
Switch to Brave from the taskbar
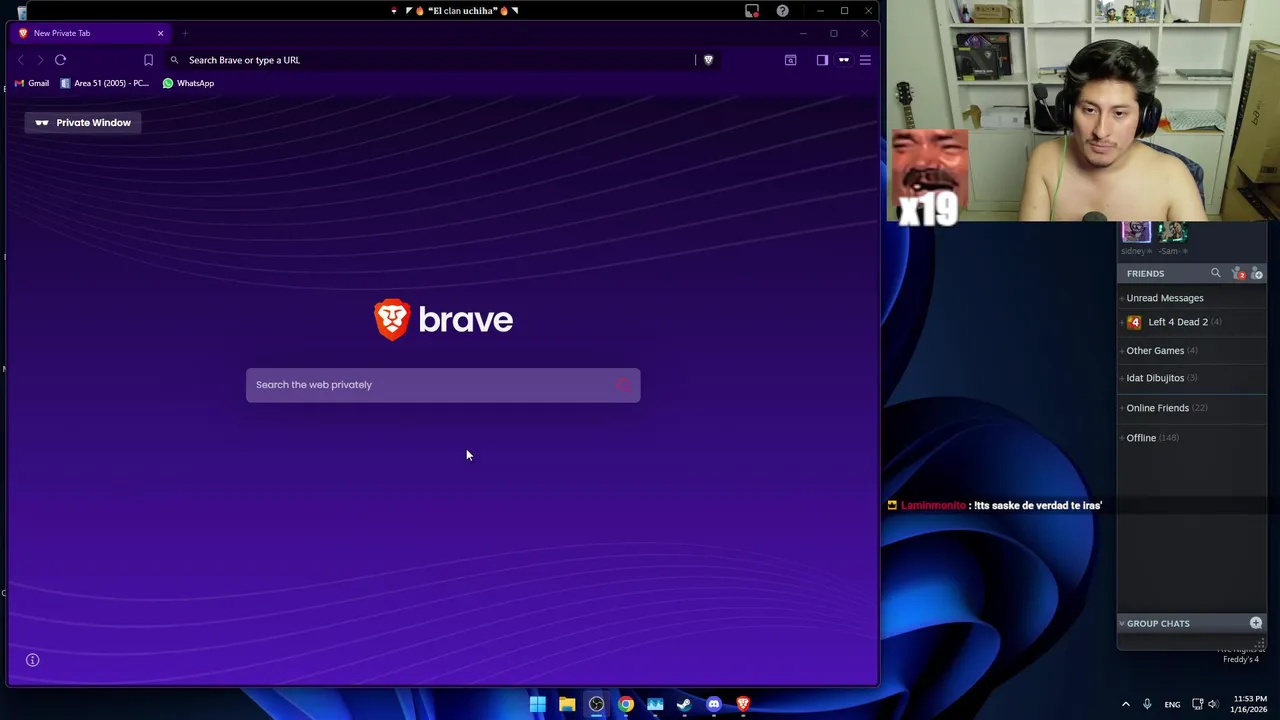click(743, 704)
